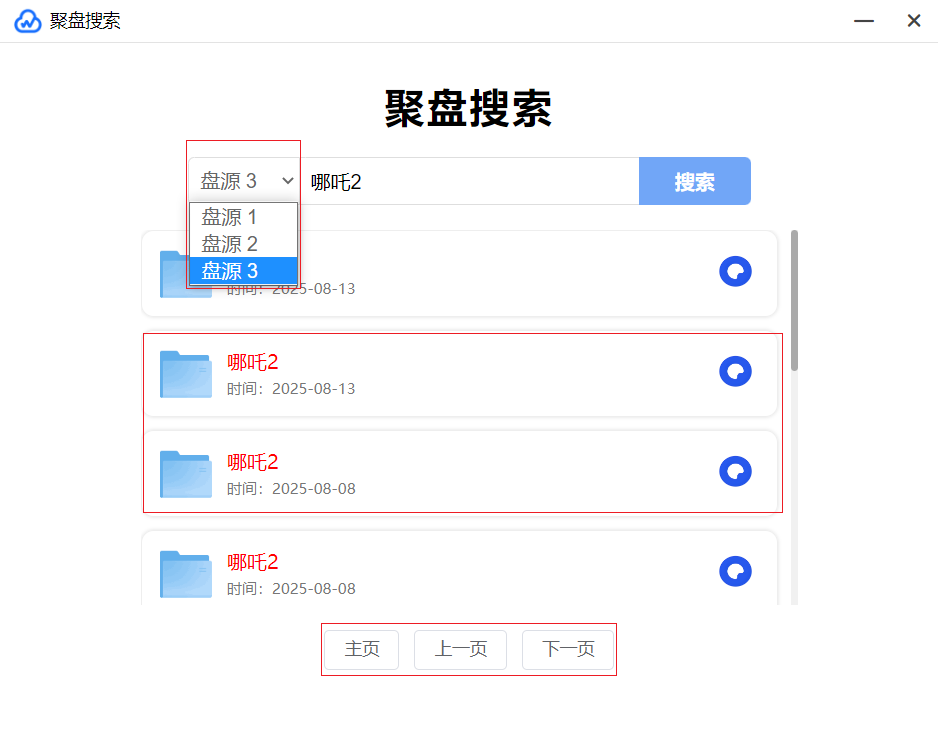Click title 哪吒2 of the bottom result card

[x=252, y=562]
